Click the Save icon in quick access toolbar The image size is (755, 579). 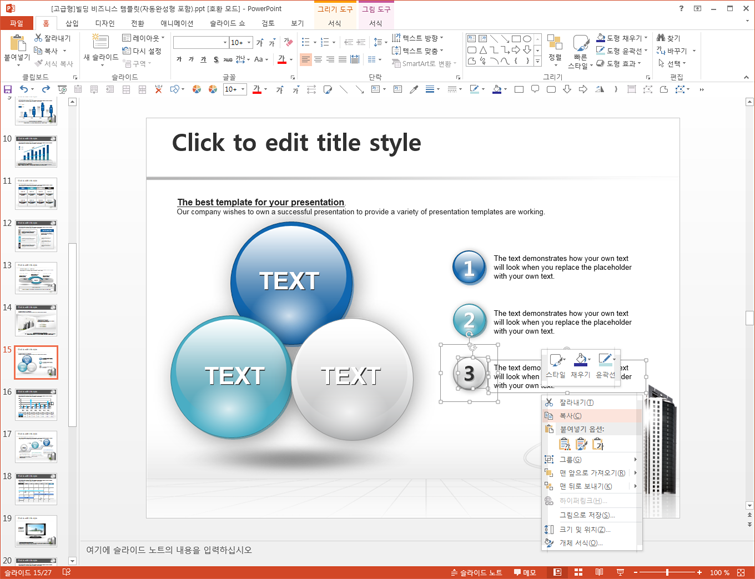pos(8,89)
